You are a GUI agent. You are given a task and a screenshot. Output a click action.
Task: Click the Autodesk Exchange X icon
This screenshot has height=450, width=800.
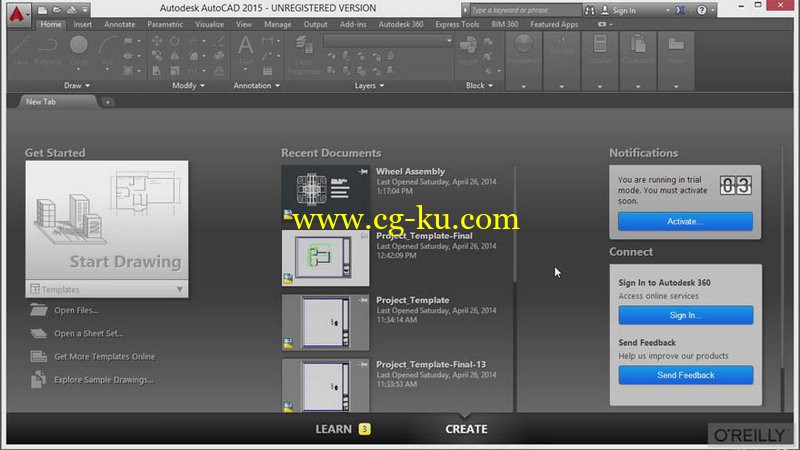click(x=680, y=10)
